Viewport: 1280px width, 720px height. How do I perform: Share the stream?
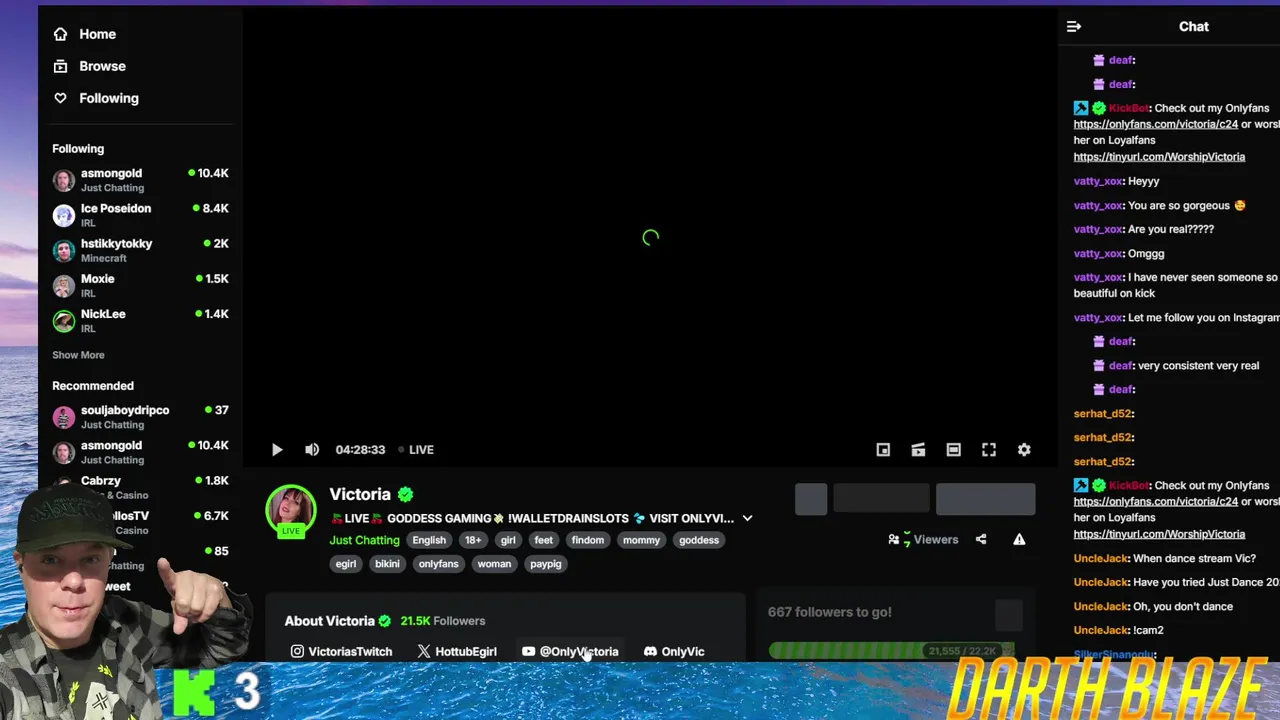pos(981,539)
